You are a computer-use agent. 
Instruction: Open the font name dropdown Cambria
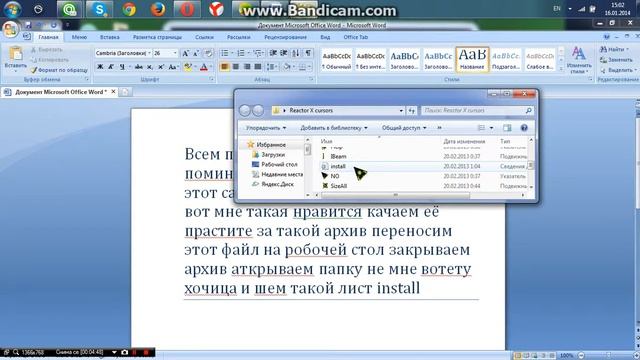tap(149, 53)
